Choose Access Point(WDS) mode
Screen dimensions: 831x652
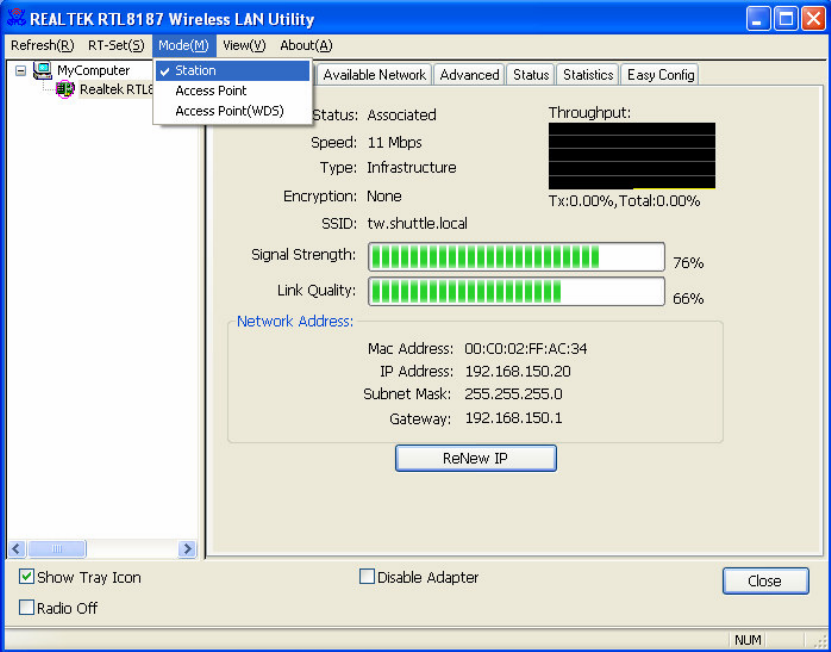pos(233,111)
